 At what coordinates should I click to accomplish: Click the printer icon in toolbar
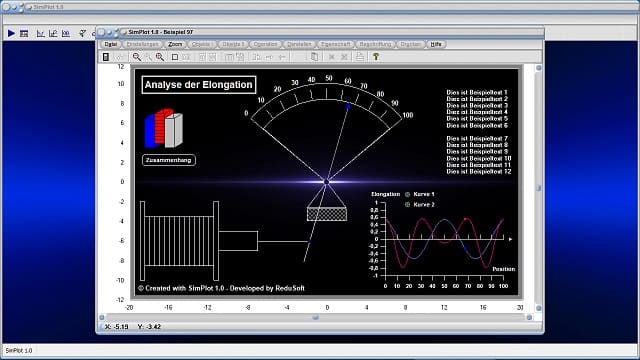click(x=360, y=57)
